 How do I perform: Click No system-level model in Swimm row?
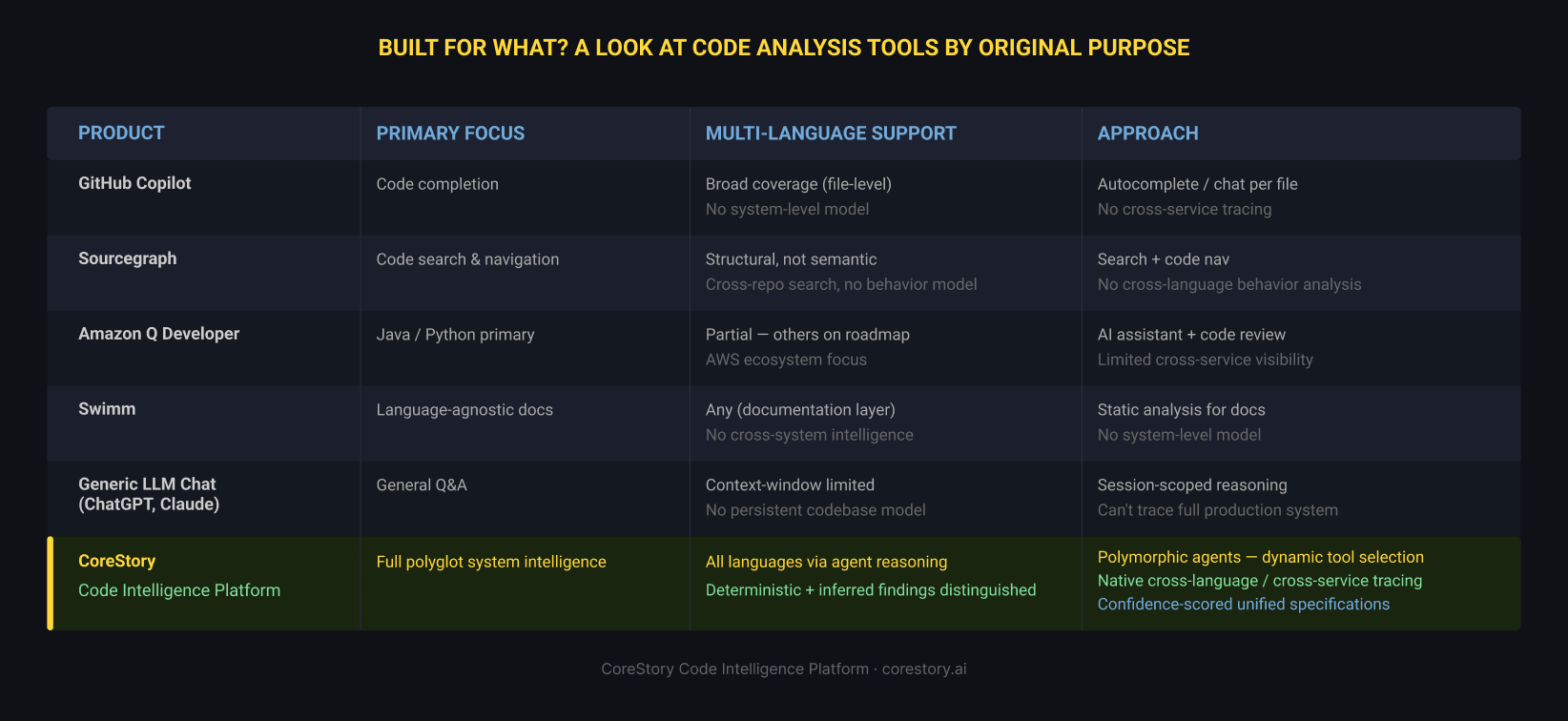click(x=1179, y=435)
